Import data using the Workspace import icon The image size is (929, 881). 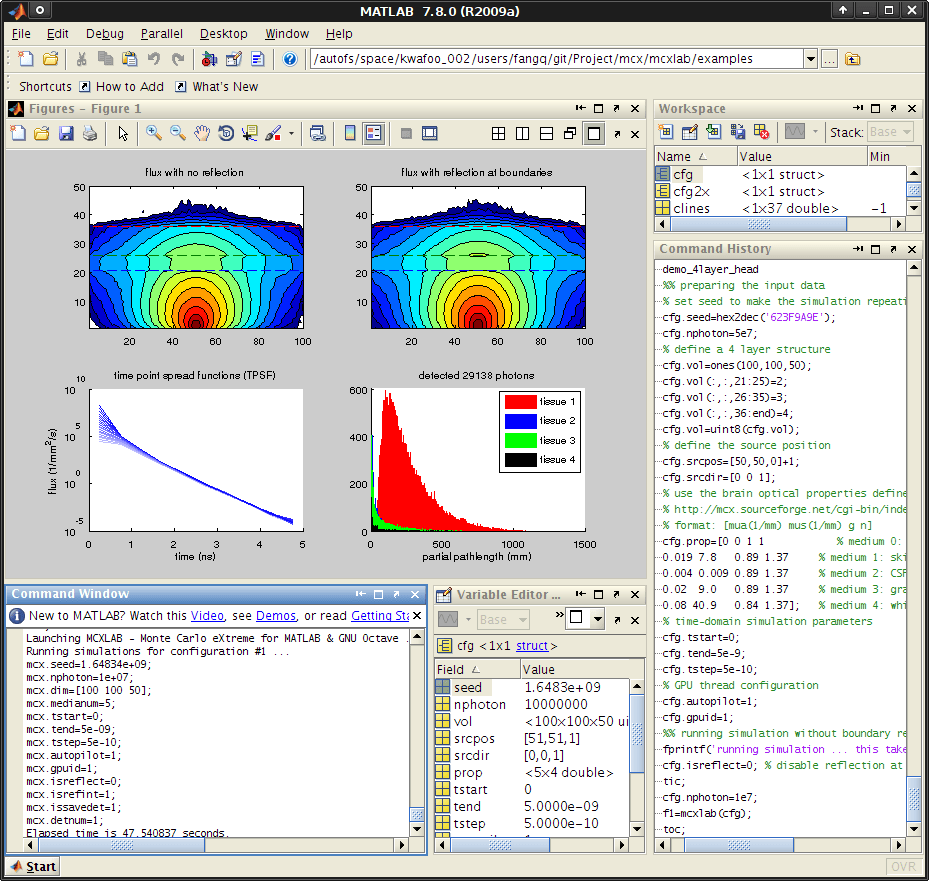click(x=713, y=131)
